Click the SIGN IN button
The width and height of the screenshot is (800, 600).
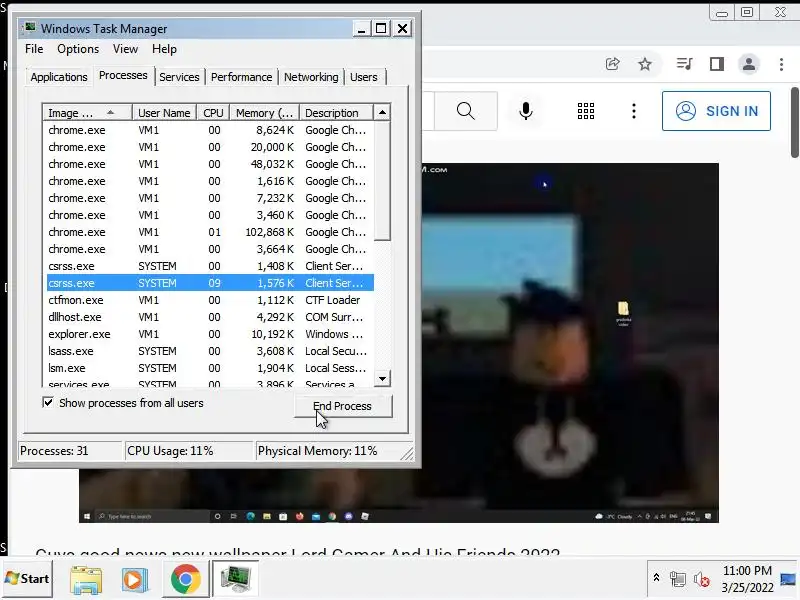click(x=716, y=111)
